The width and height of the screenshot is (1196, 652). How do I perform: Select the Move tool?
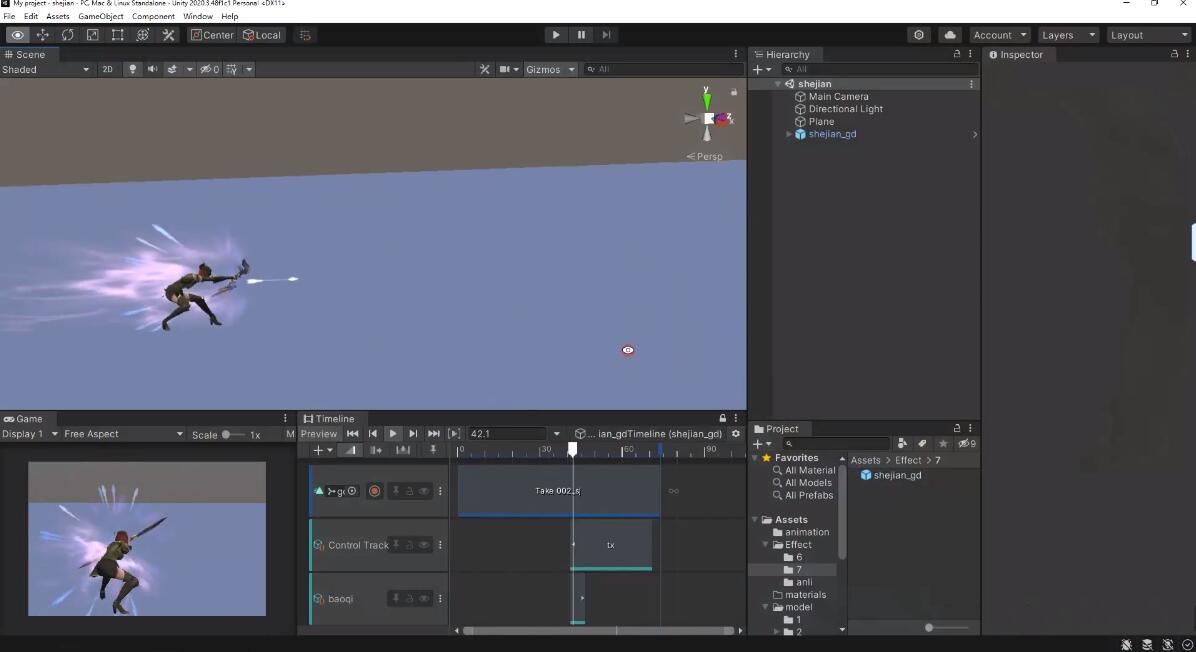[43, 35]
